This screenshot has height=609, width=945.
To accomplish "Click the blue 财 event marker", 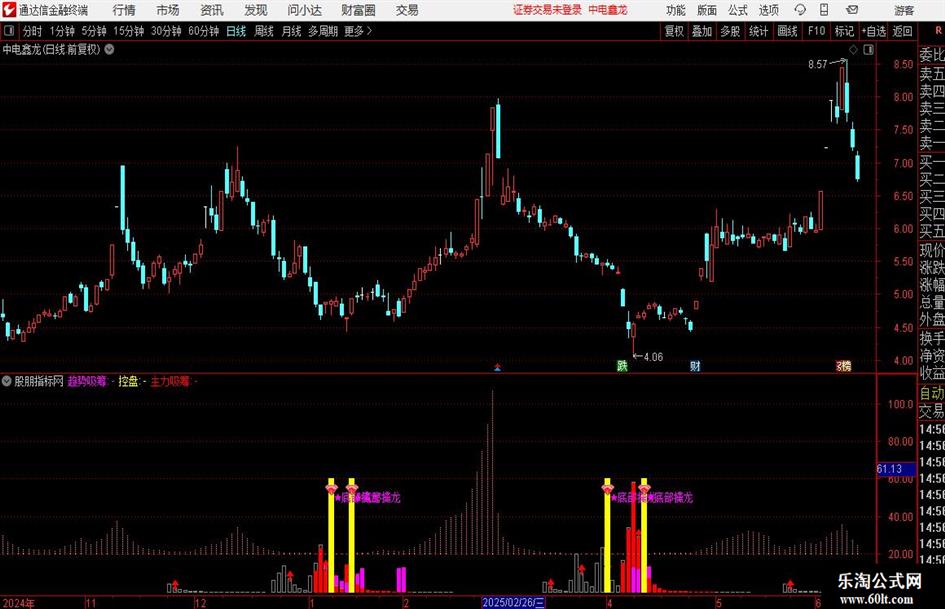I will (x=695, y=365).
